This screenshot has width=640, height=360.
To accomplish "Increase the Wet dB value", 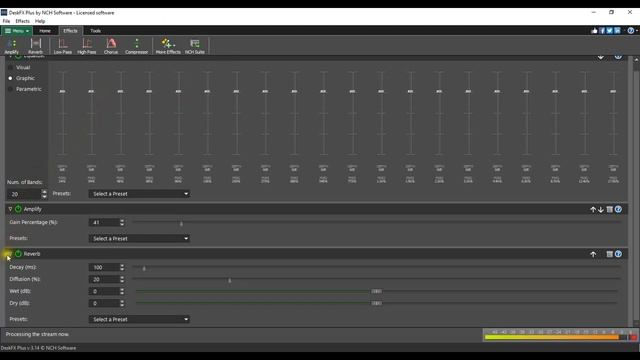I will click(122, 289).
